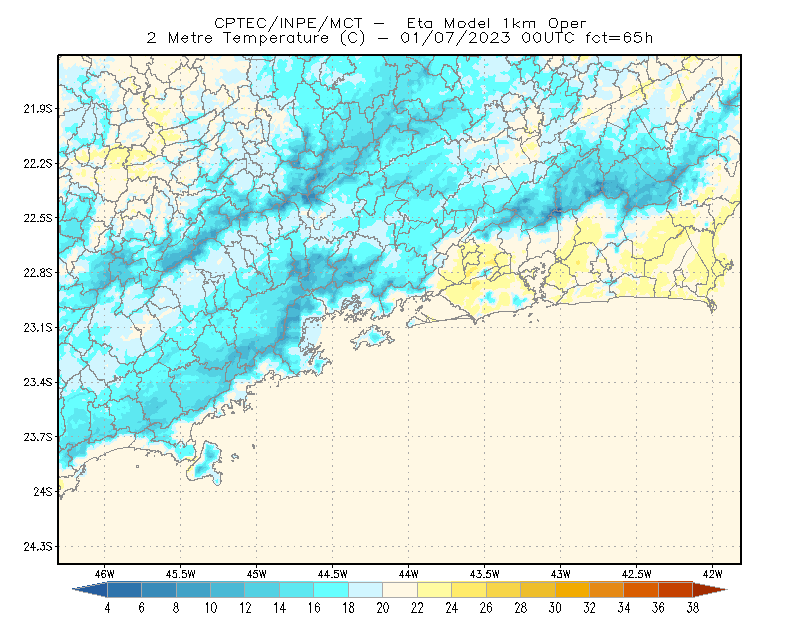Screen dimensions: 800x618
Task: Click legend value 38 under the color bar
Action: pos(693,608)
